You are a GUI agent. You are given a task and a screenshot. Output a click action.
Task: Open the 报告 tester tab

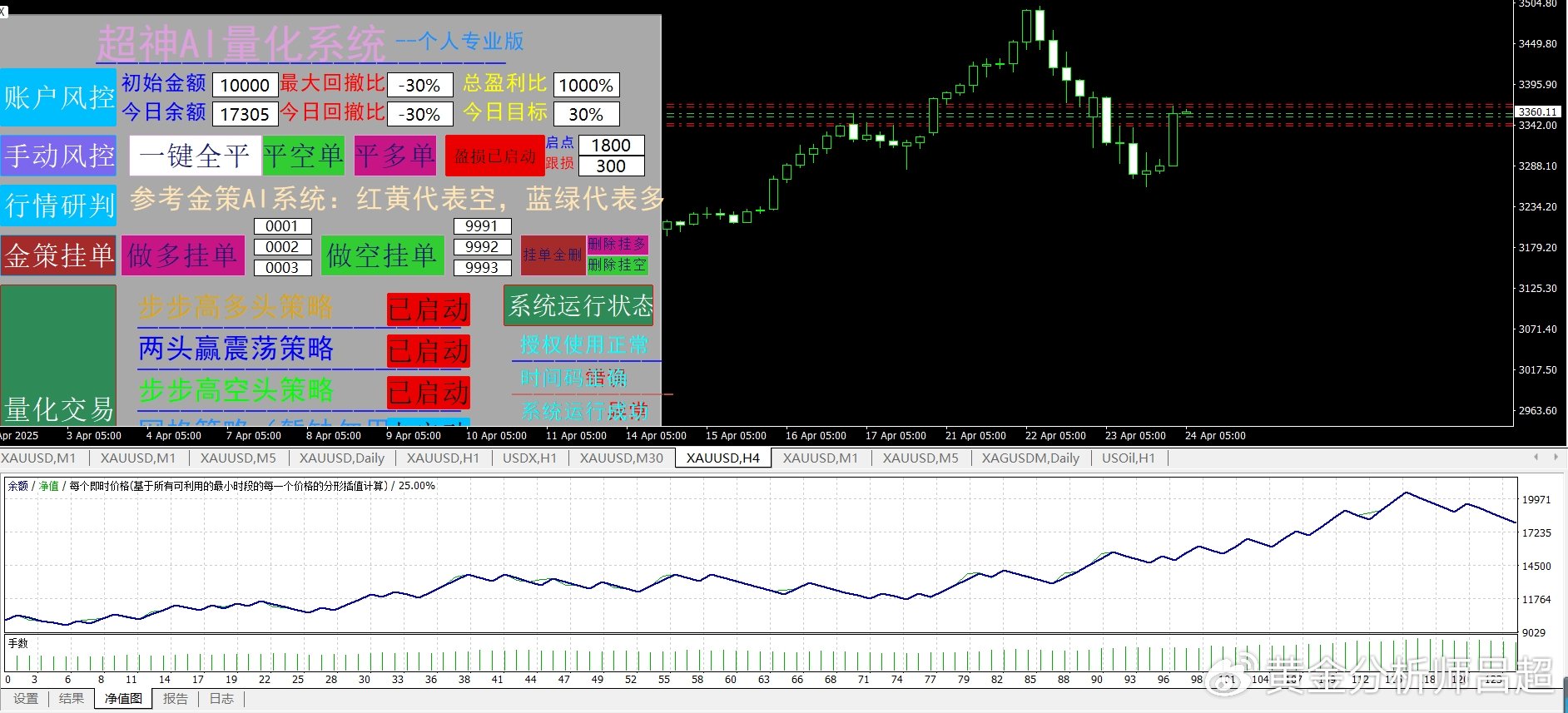tap(175, 699)
